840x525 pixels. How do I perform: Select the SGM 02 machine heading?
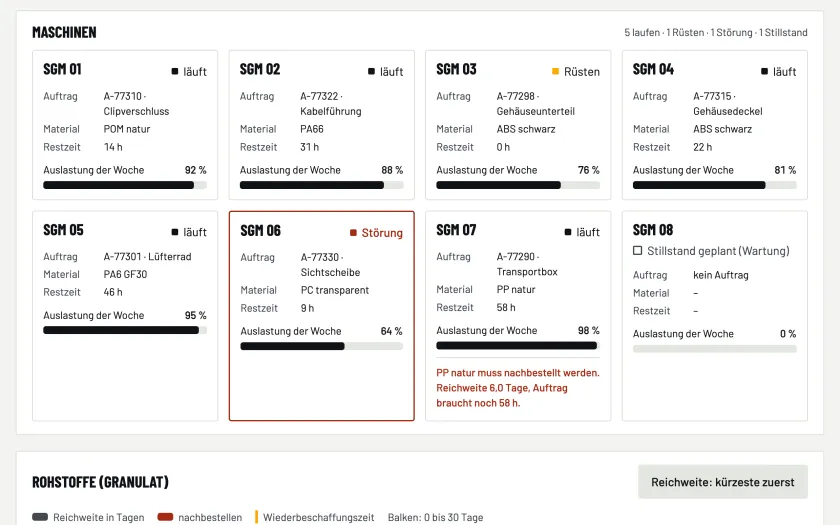click(260, 69)
